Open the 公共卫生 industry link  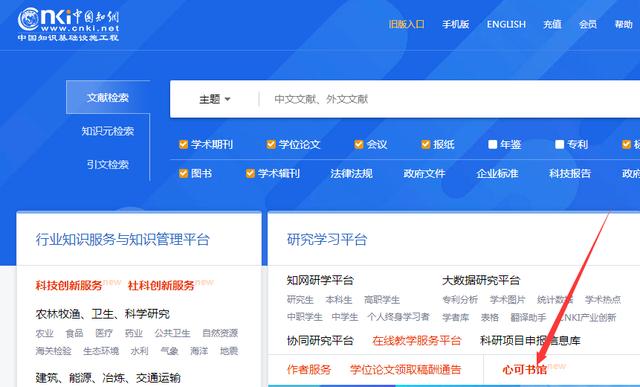(x=172, y=333)
